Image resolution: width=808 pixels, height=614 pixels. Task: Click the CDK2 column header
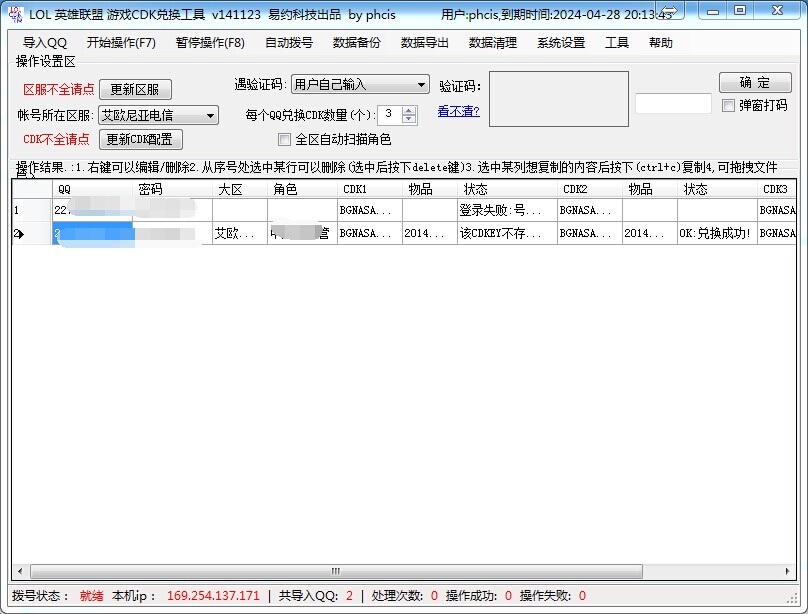[x=590, y=189]
